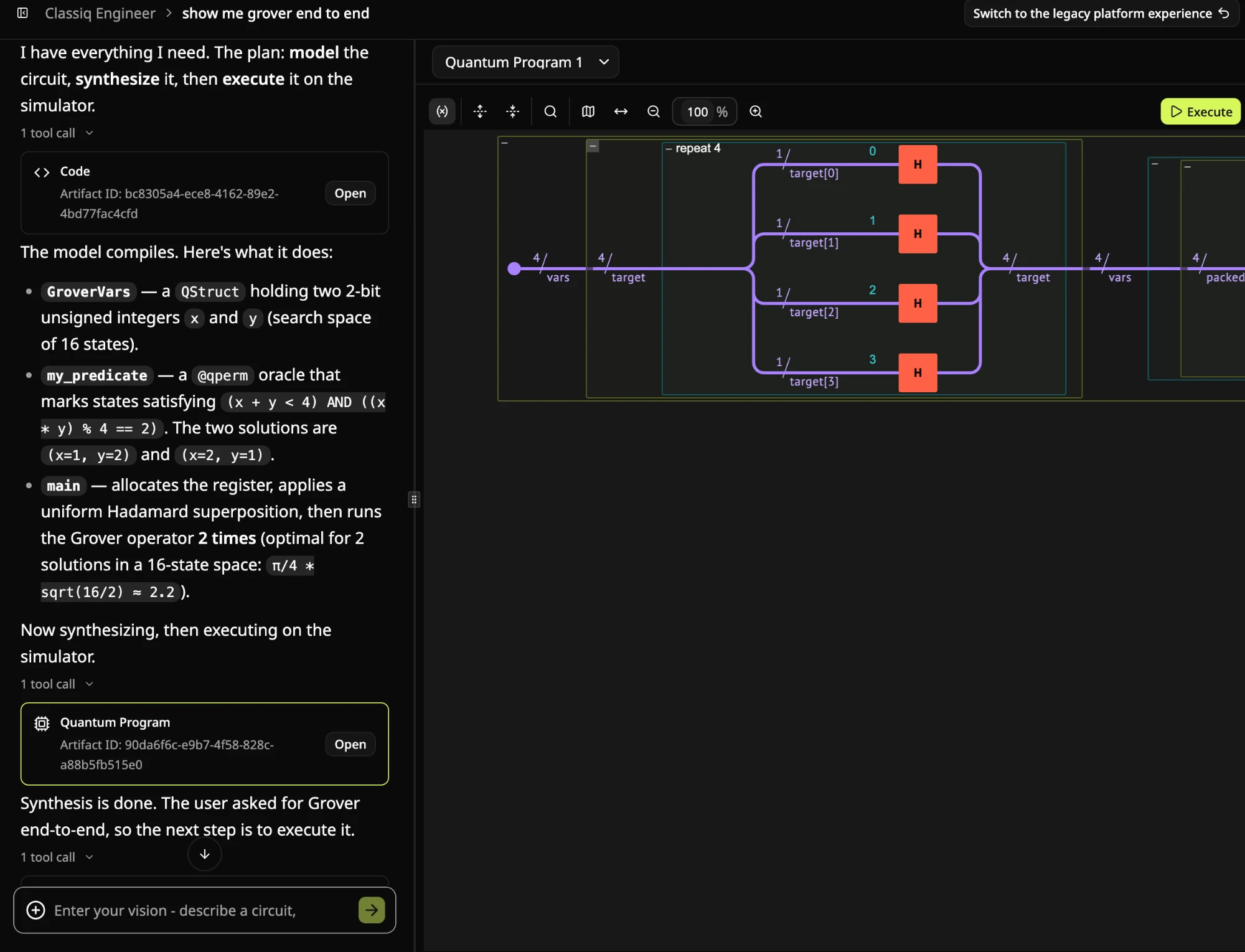Expand '1 tool call' below 'Synthesis is done'
The width and height of the screenshot is (1245, 952).
click(57, 857)
